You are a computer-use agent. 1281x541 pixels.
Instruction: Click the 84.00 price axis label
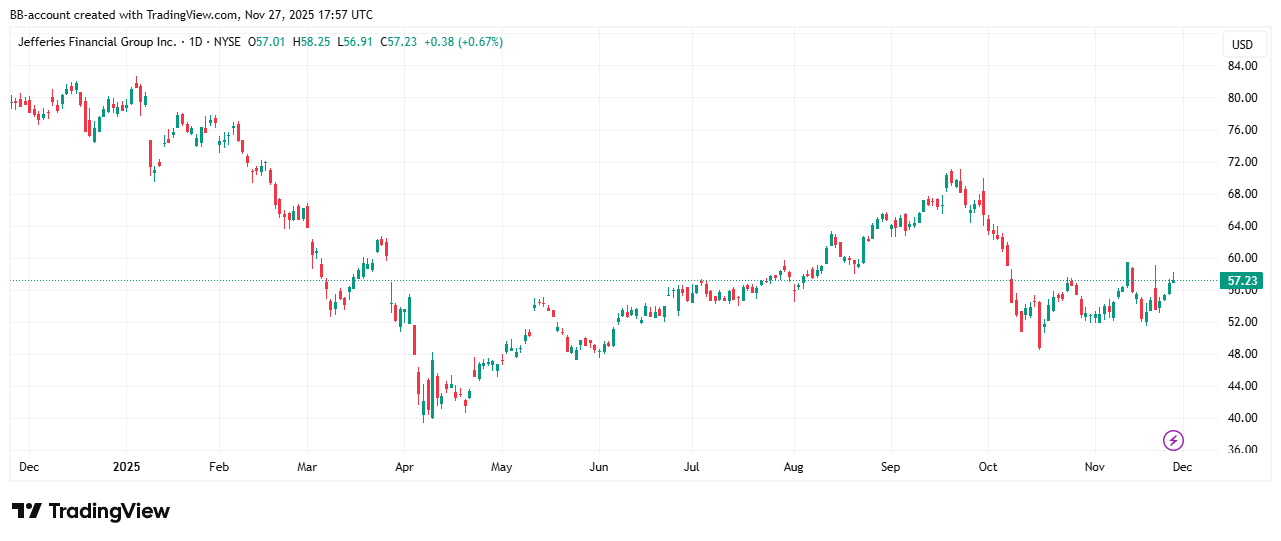pos(1241,66)
